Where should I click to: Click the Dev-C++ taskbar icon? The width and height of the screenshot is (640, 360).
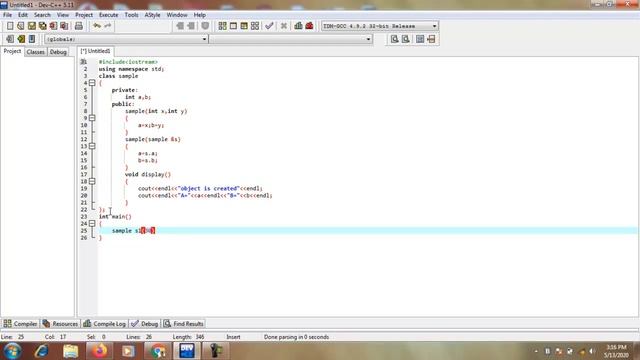pos(187,351)
